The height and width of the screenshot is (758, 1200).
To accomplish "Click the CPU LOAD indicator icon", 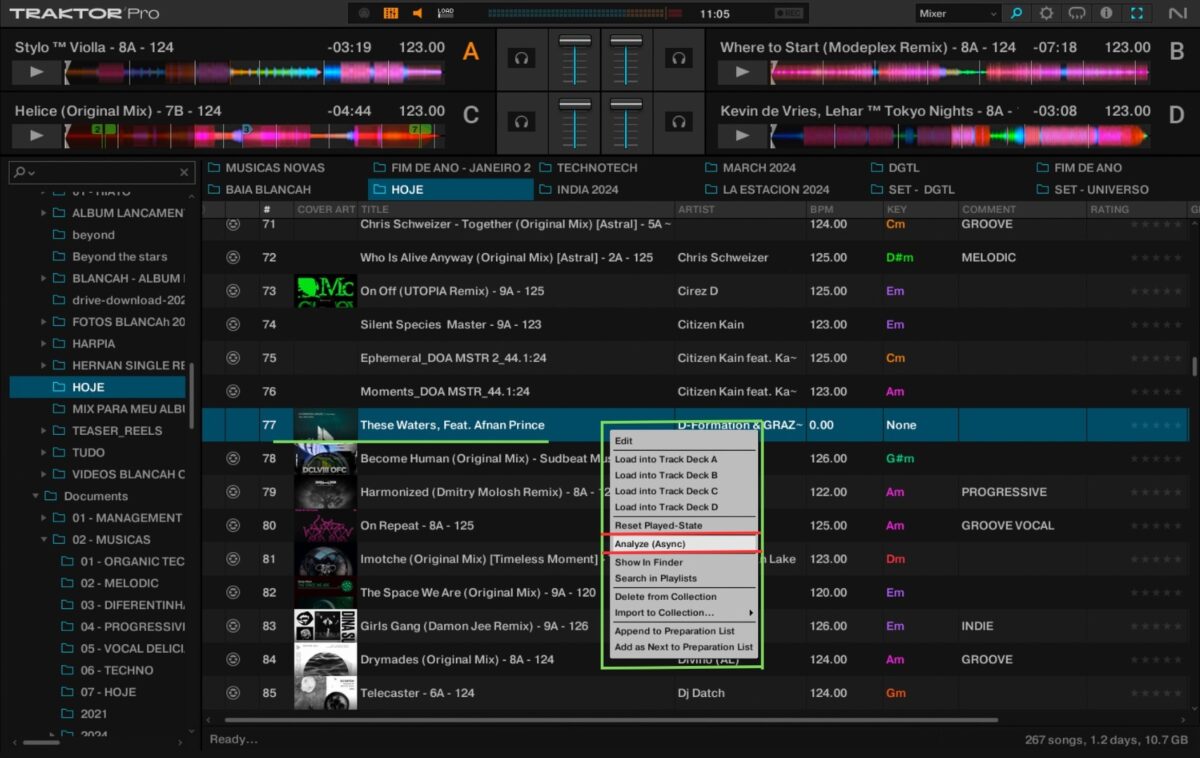I will [446, 14].
